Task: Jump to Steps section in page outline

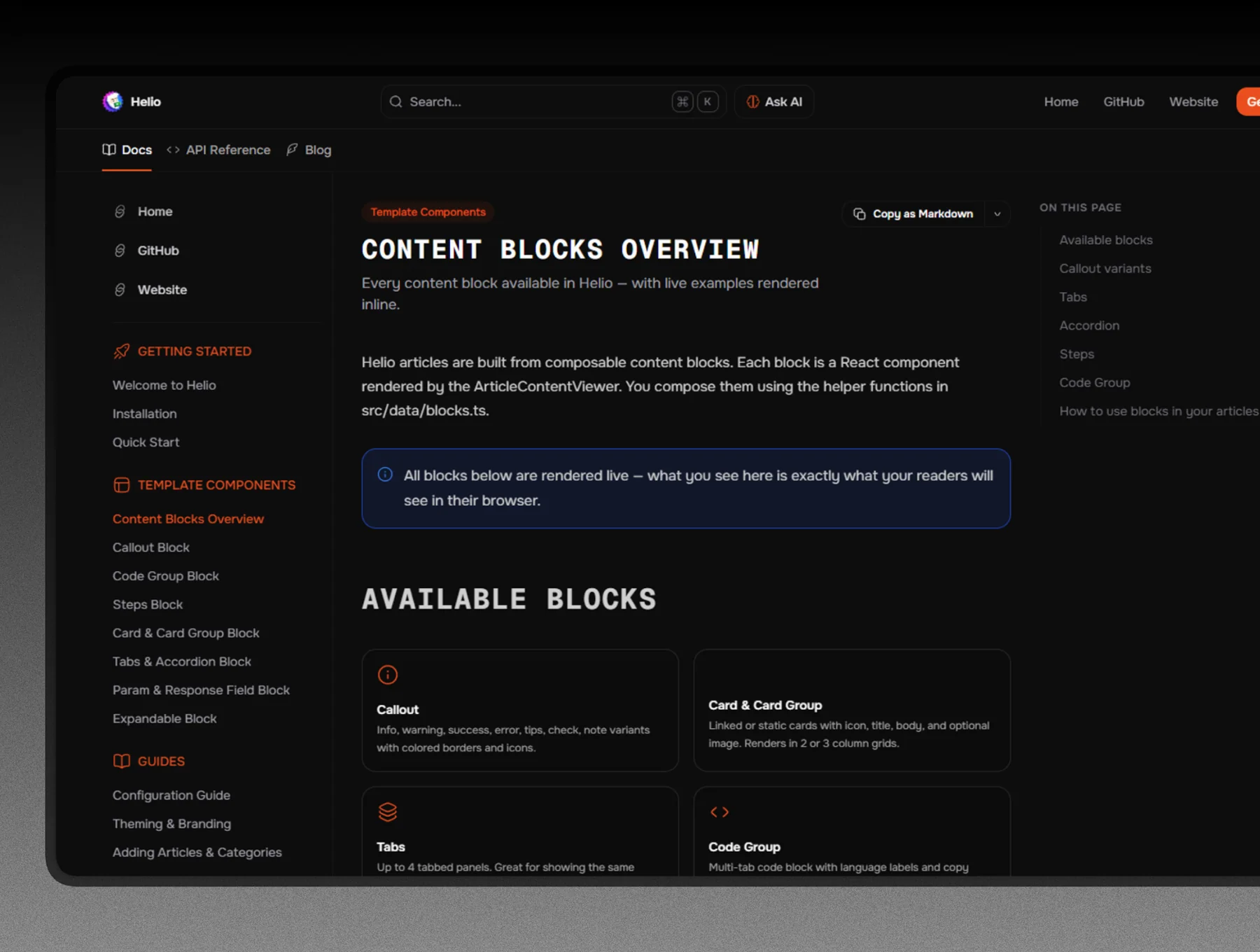Action: coord(1077,354)
